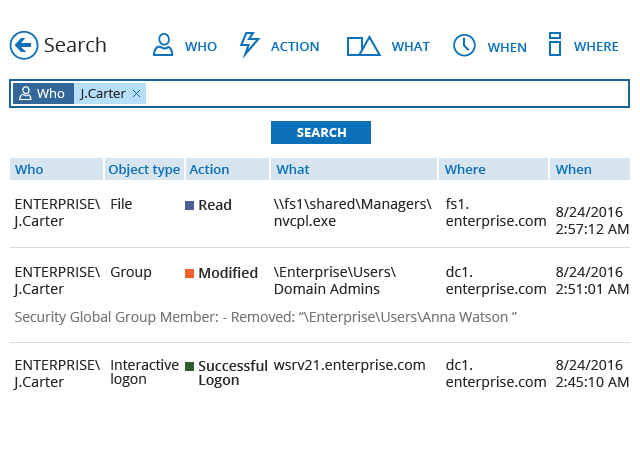Sort by the Who column header
The height and width of the screenshot is (450, 640).
(x=56, y=169)
